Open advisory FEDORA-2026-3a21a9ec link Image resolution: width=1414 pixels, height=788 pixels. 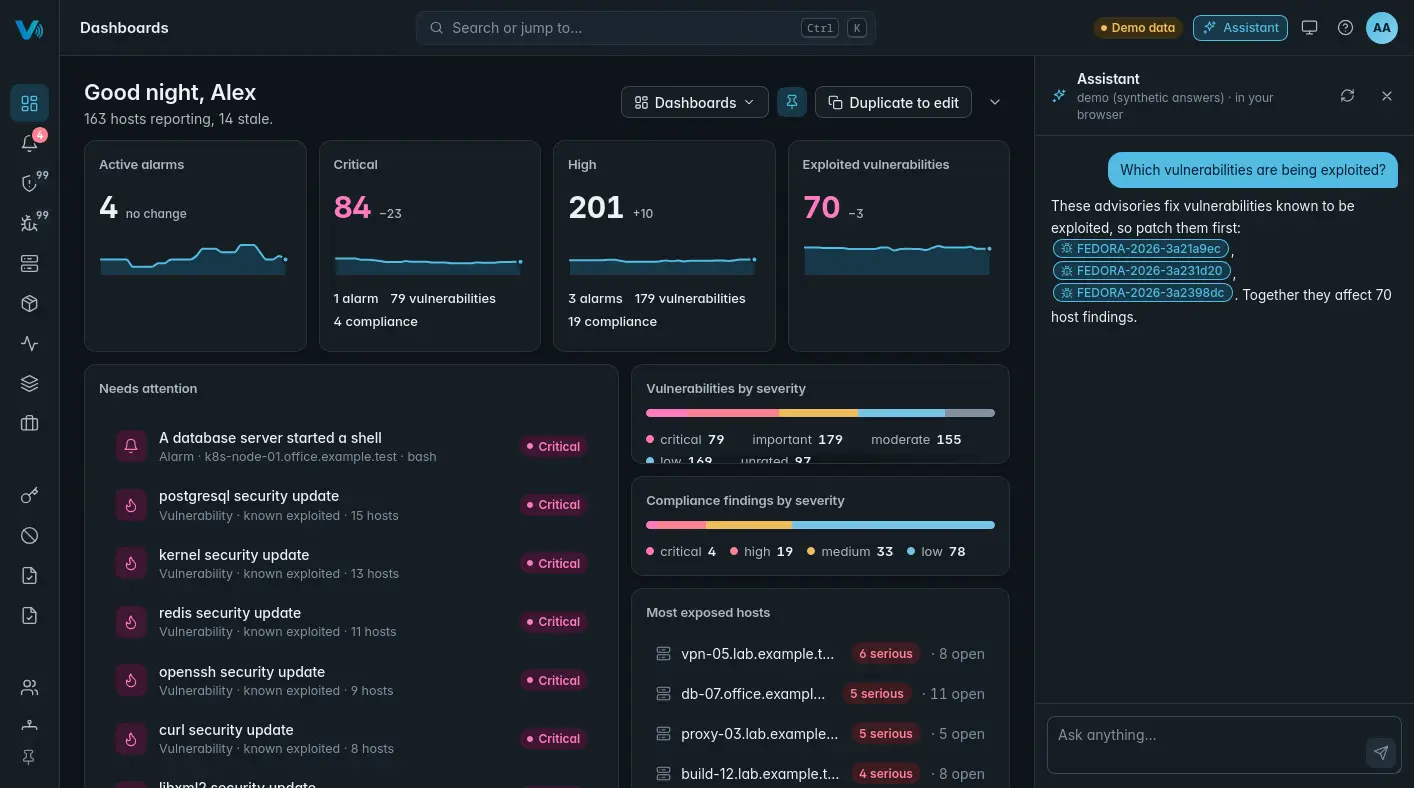[x=1141, y=249]
